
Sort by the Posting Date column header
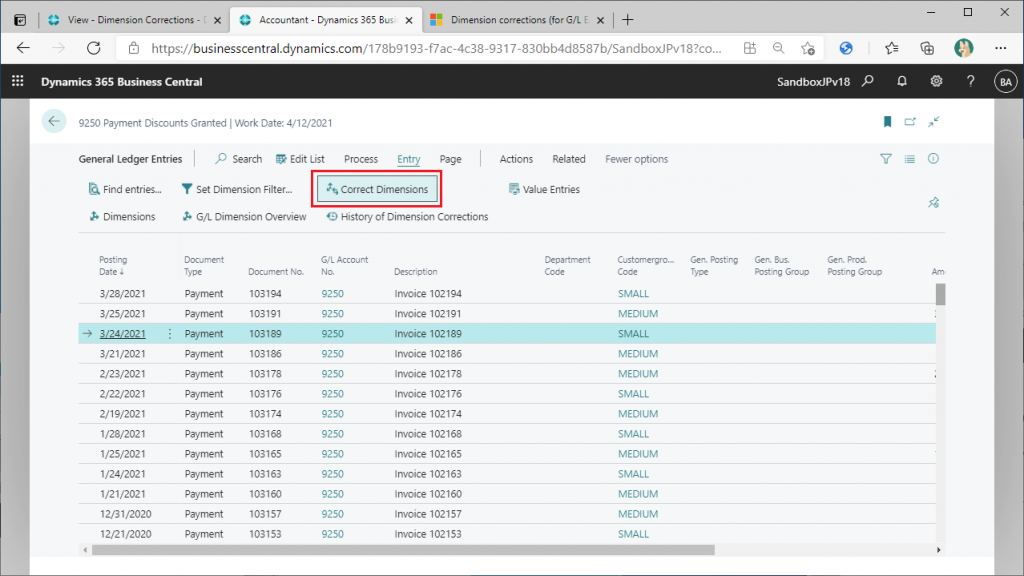[x=112, y=266]
